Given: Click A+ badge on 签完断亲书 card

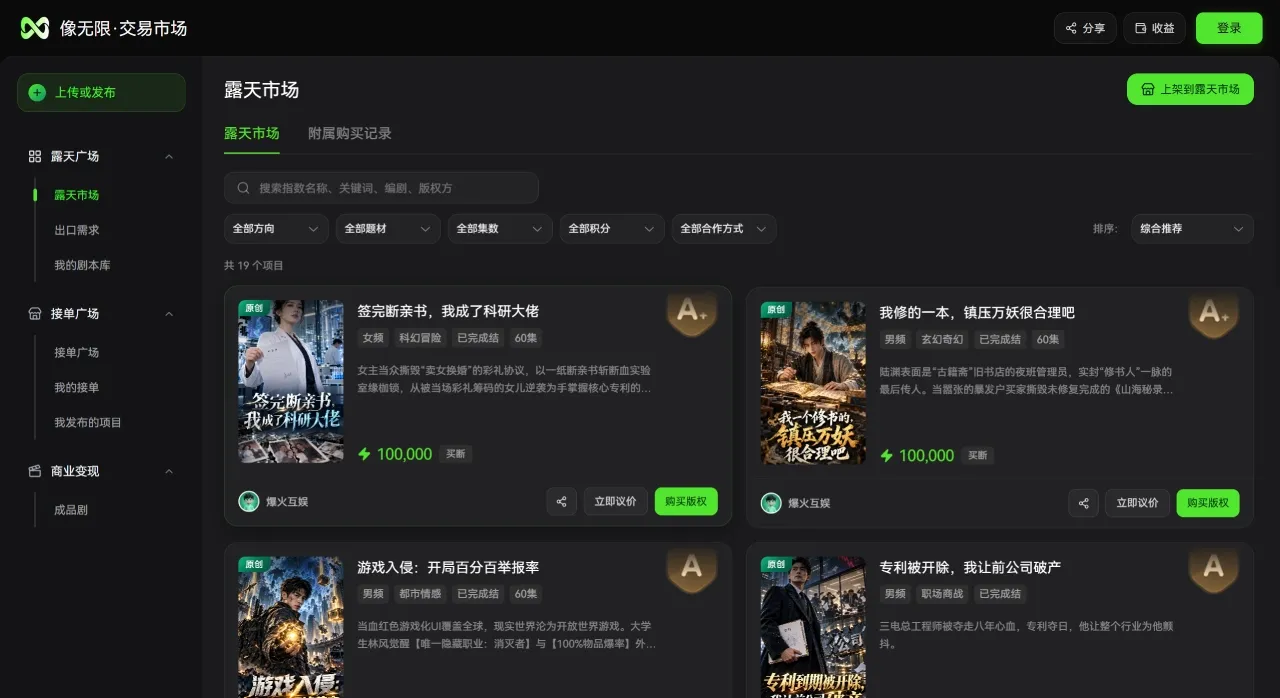Looking at the screenshot, I should (692, 313).
